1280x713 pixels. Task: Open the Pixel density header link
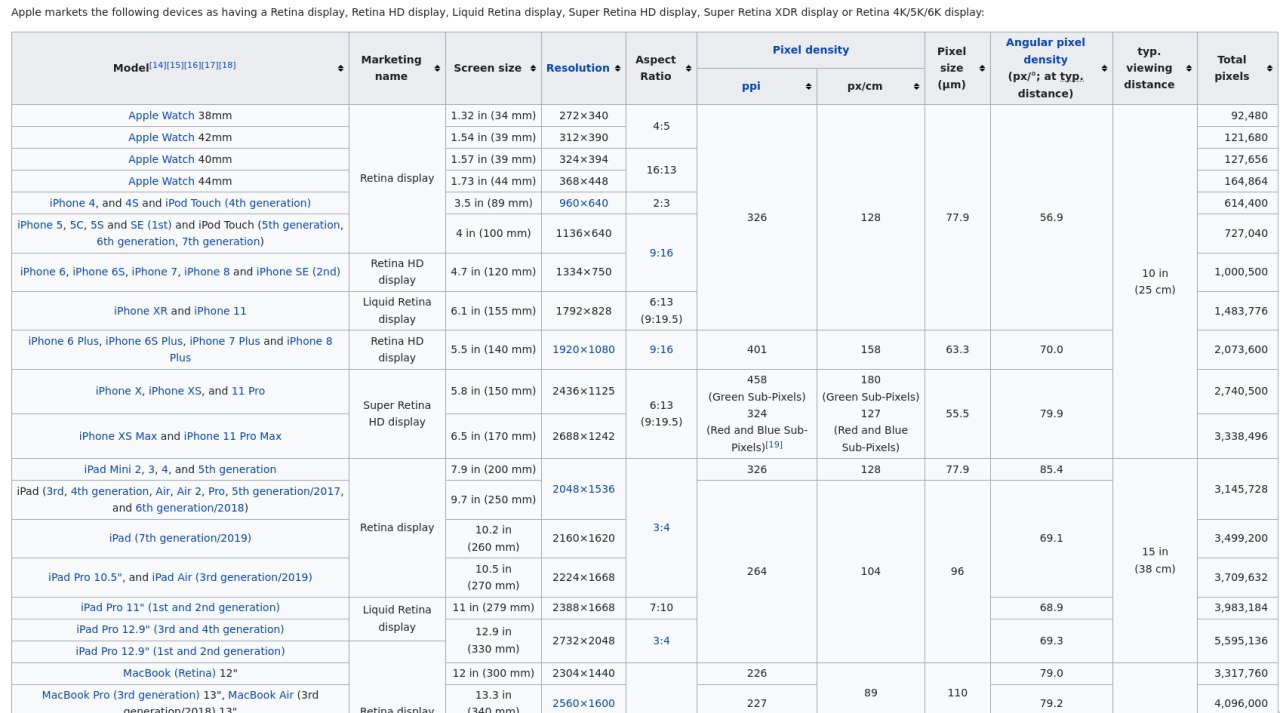[x=810, y=50]
